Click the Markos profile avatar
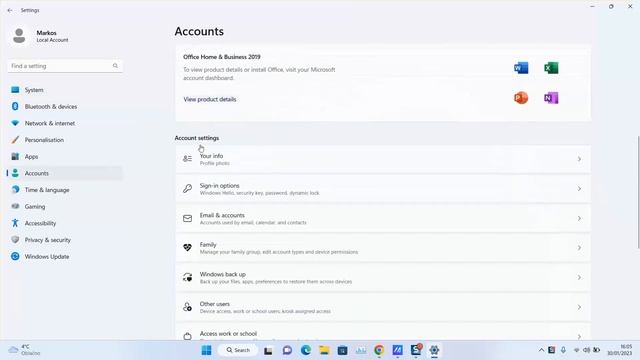 coord(19,36)
